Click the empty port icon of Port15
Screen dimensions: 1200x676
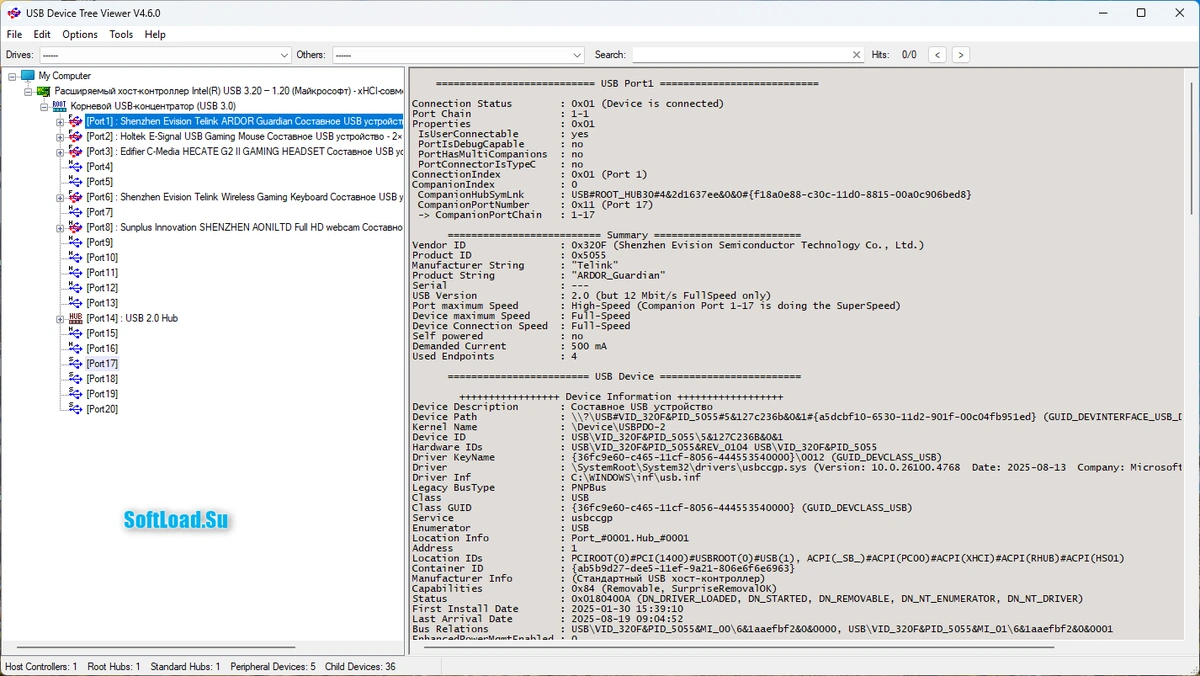pyautogui.click(x=76, y=333)
